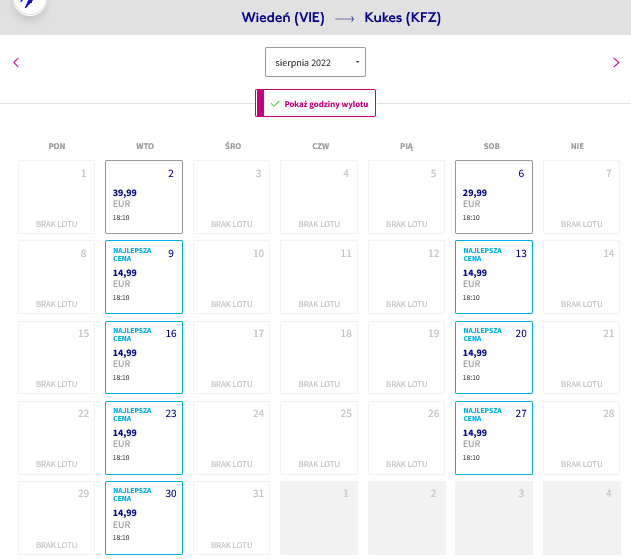The width and height of the screenshot is (631, 559).
Task: Go to next month with right arrow
Action: pyautogui.click(x=616, y=62)
